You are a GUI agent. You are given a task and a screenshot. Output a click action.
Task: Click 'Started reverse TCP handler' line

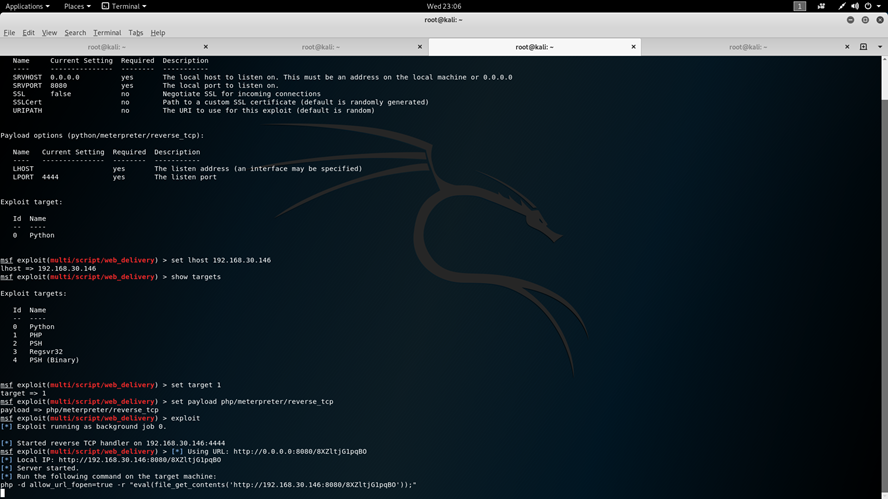pyautogui.click(x=113, y=443)
